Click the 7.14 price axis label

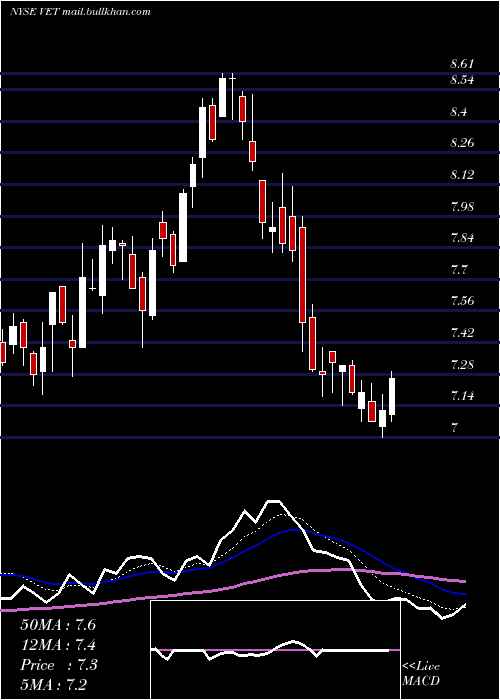pos(462,396)
